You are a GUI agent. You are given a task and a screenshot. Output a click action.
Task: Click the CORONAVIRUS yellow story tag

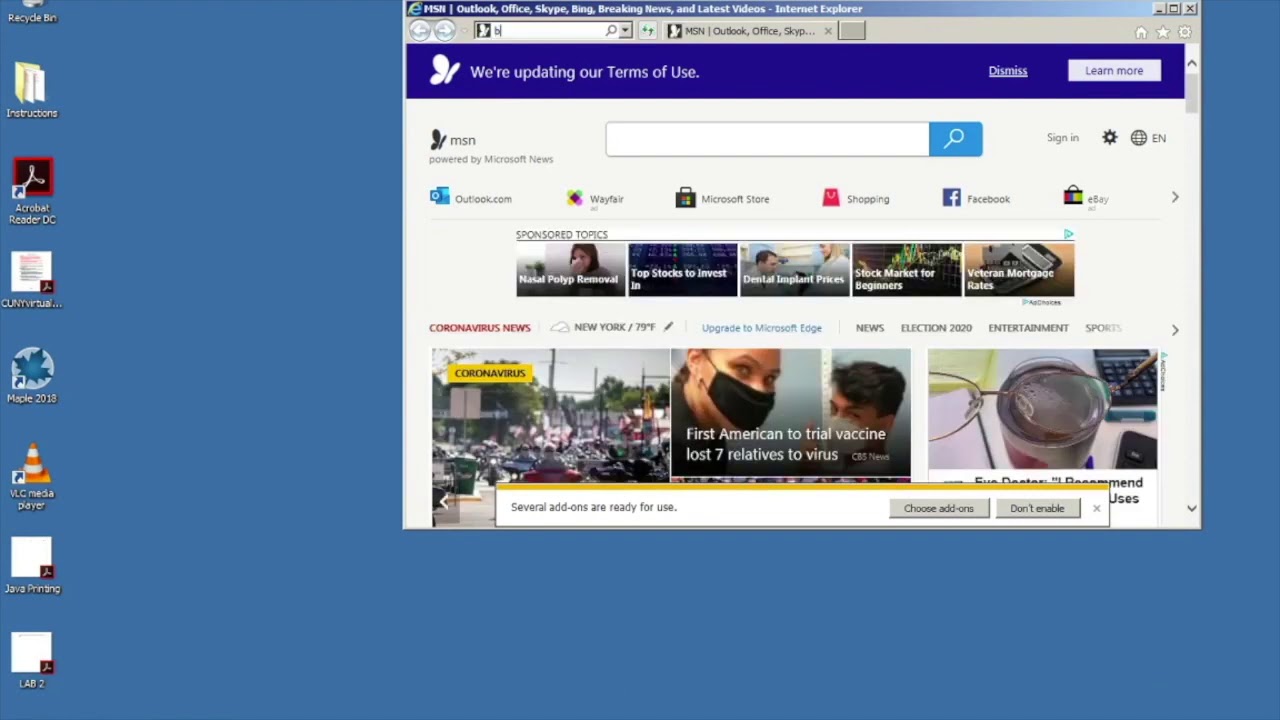[x=489, y=373]
